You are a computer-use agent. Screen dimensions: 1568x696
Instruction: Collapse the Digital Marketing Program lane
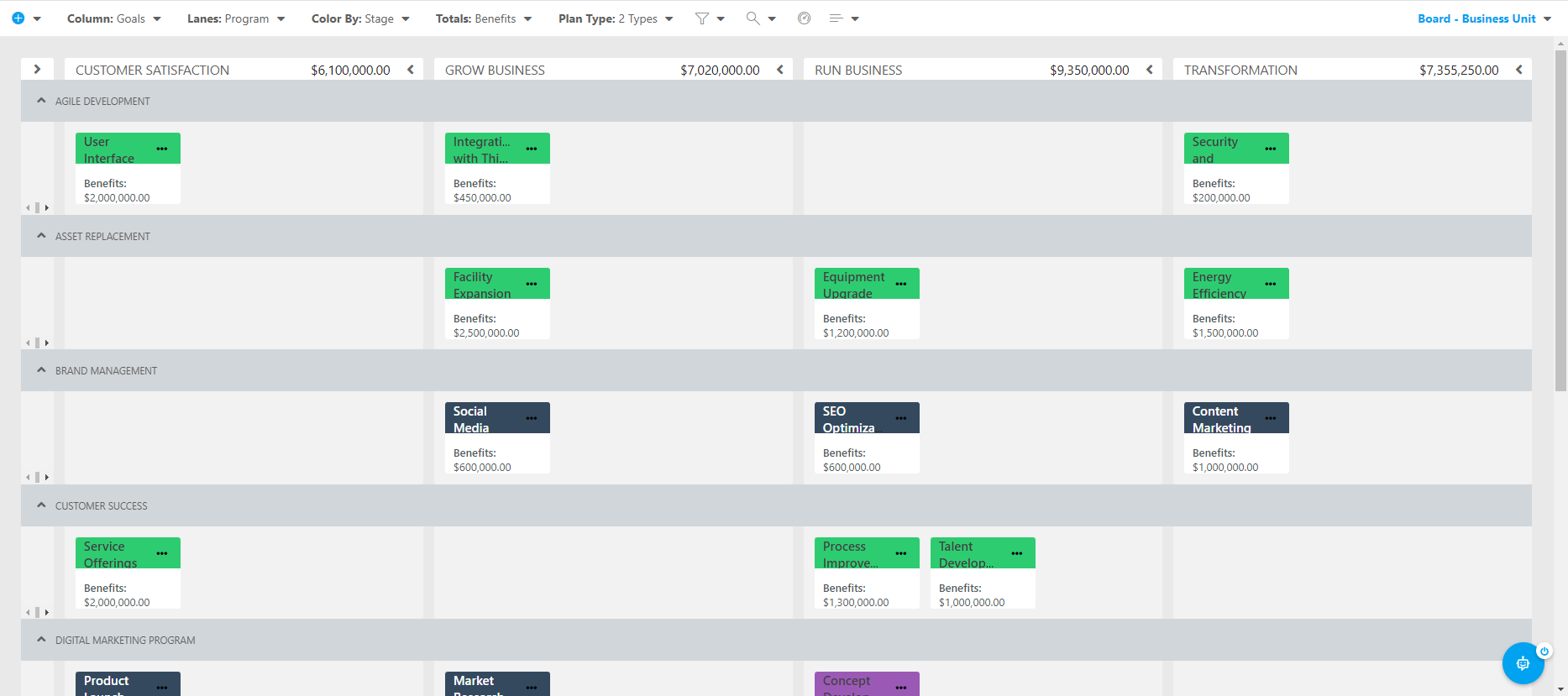click(41, 640)
